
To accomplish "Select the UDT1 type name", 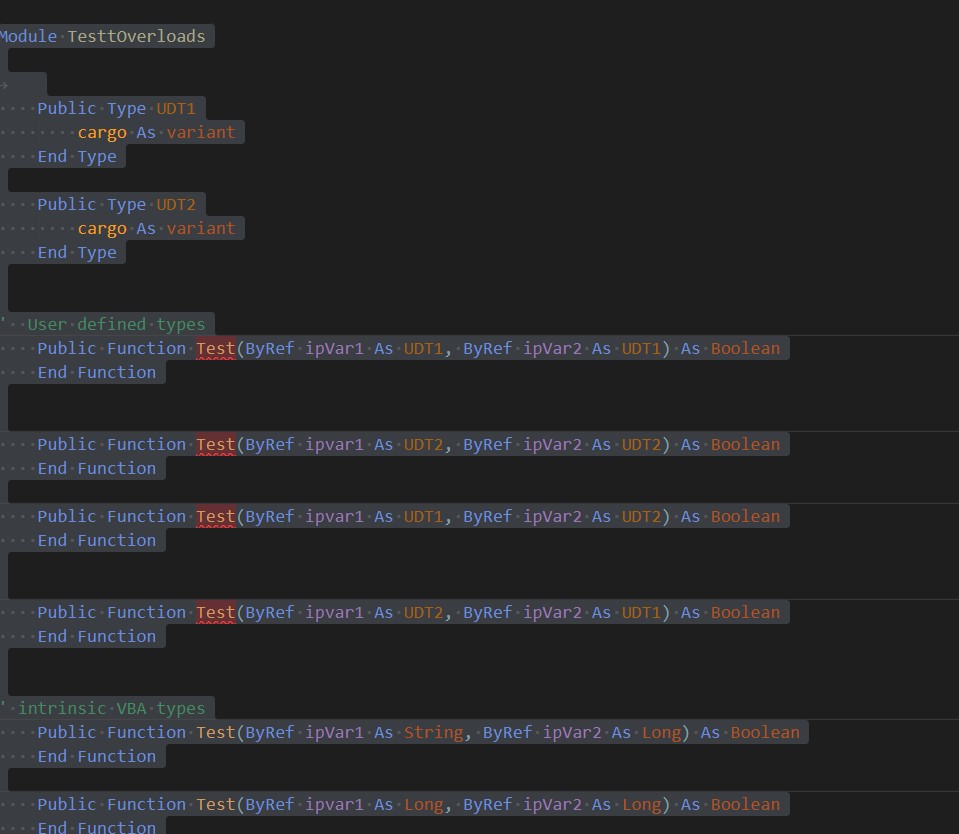I will [x=176, y=108].
